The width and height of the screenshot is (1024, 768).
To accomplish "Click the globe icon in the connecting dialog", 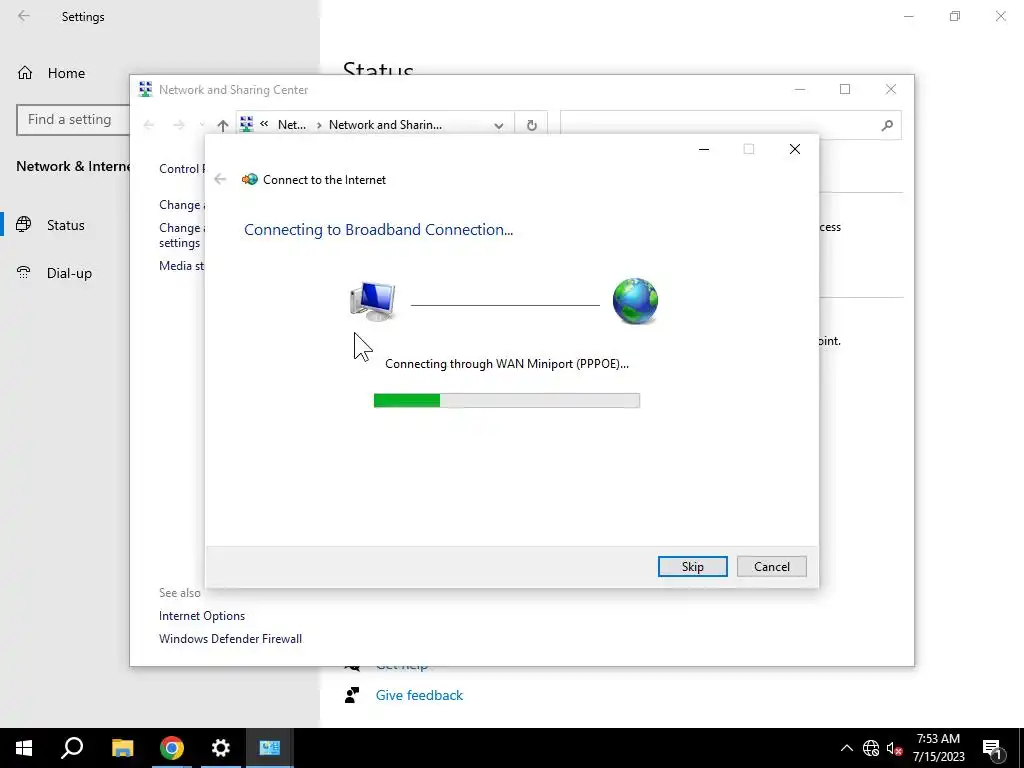I will coord(635,301).
